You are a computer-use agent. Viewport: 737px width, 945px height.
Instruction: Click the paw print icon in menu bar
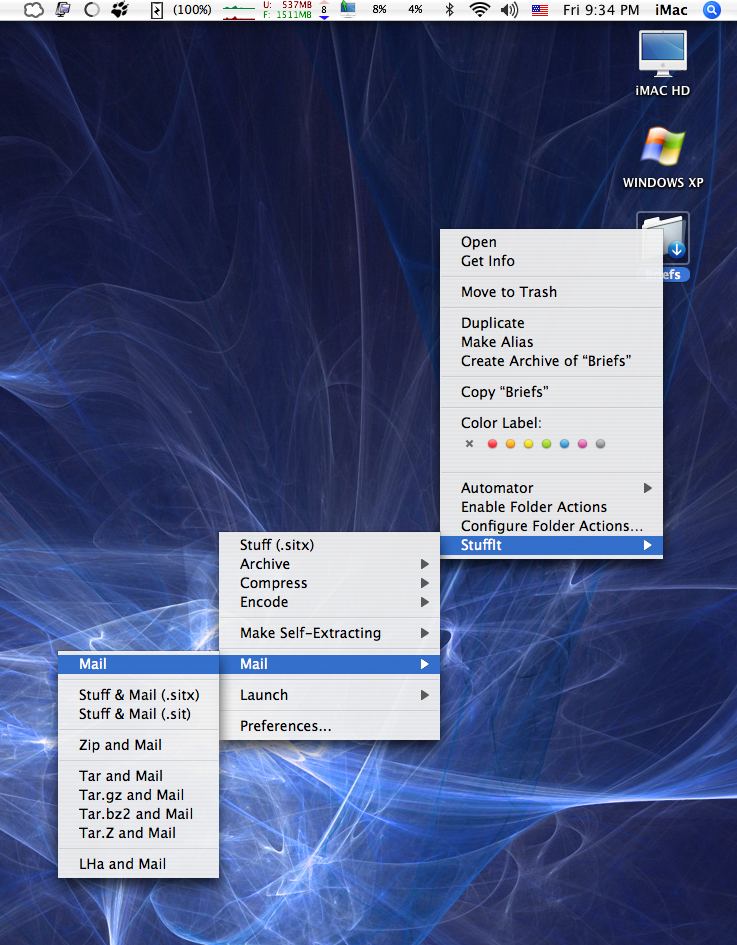[120, 10]
